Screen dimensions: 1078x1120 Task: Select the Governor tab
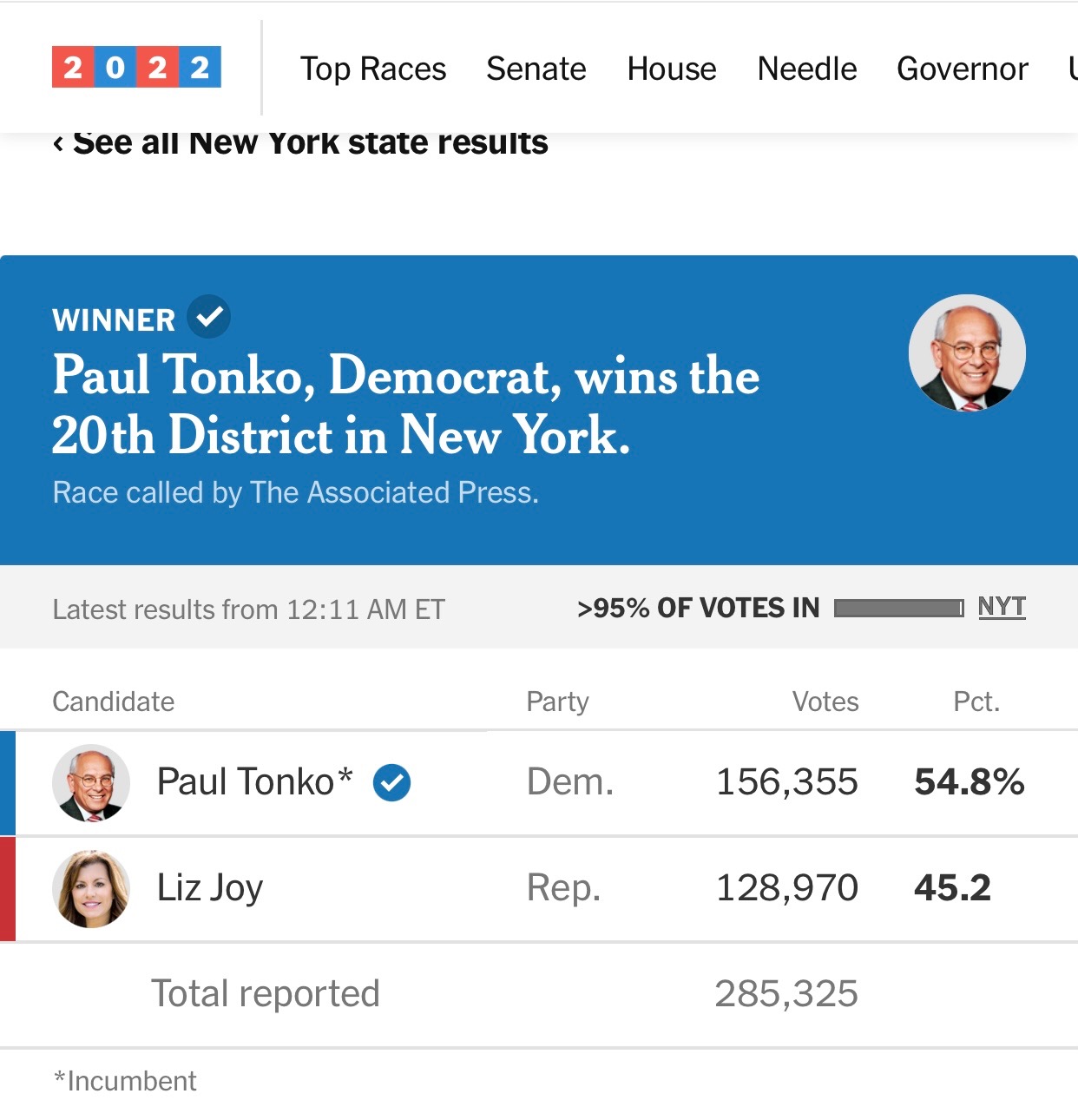coord(963,69)
